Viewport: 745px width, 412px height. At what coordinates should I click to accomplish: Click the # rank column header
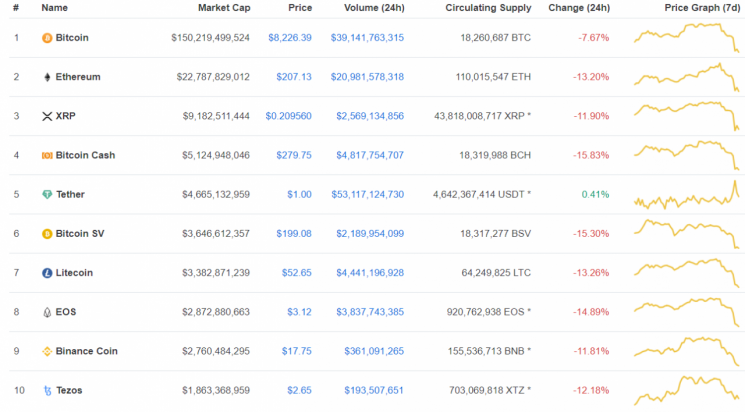(x=16, y=8)
